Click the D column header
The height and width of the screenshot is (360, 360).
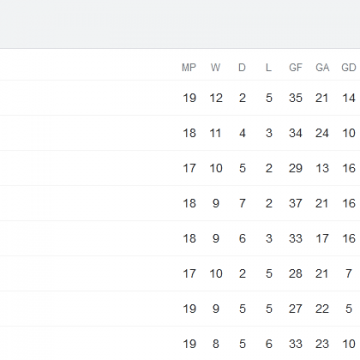[242, 68]
